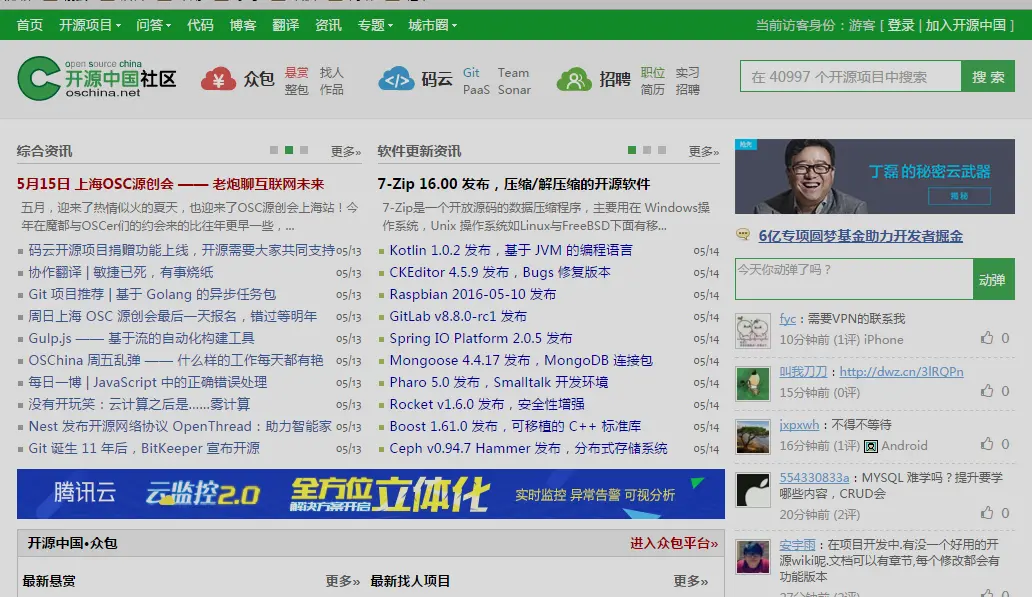The width and height of the screenshot is (1032, 597).
Task: Click the 丁磊的秘密云武器 banner
Action: pyautogui.click(x=875, y=176)
